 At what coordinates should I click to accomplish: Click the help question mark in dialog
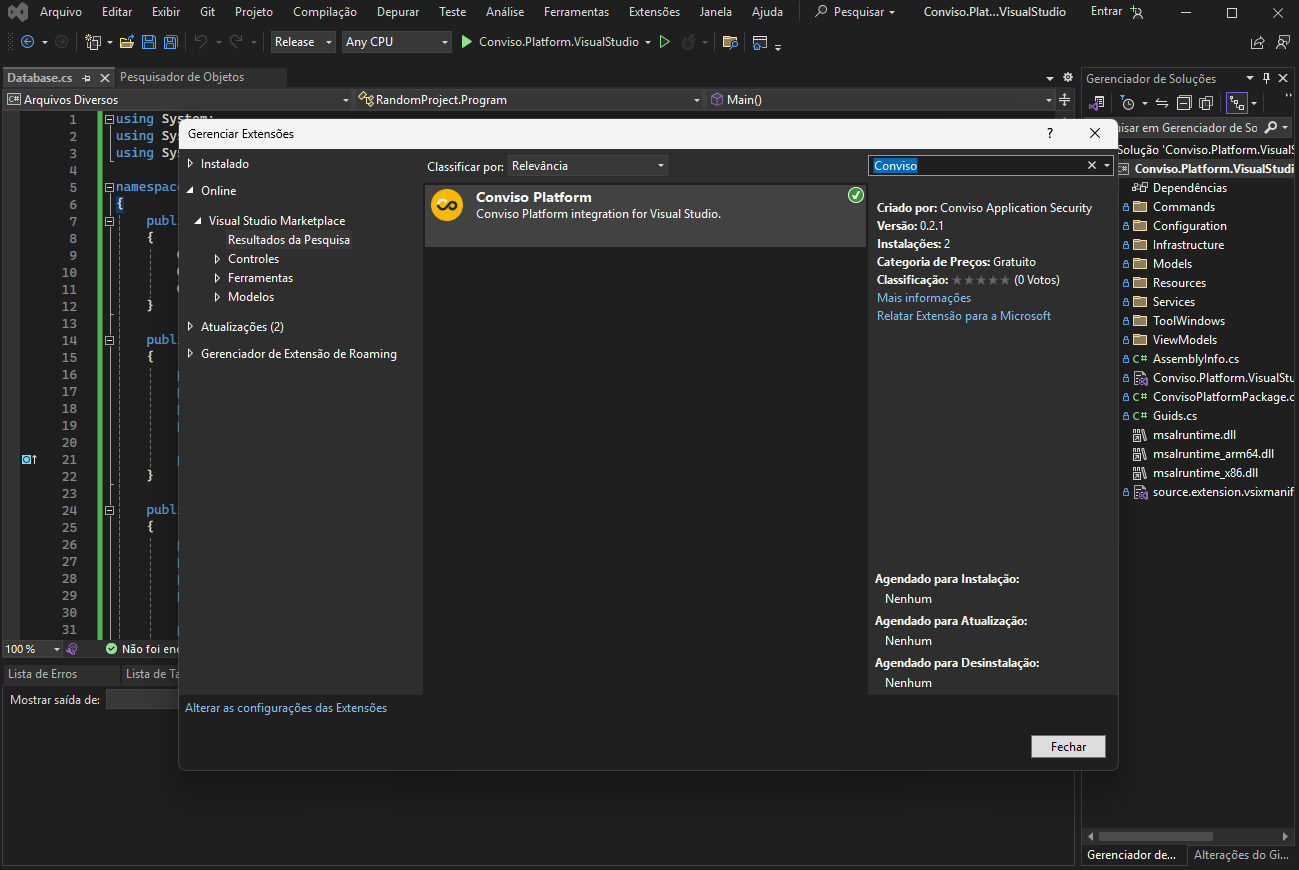click(1049, 133)
